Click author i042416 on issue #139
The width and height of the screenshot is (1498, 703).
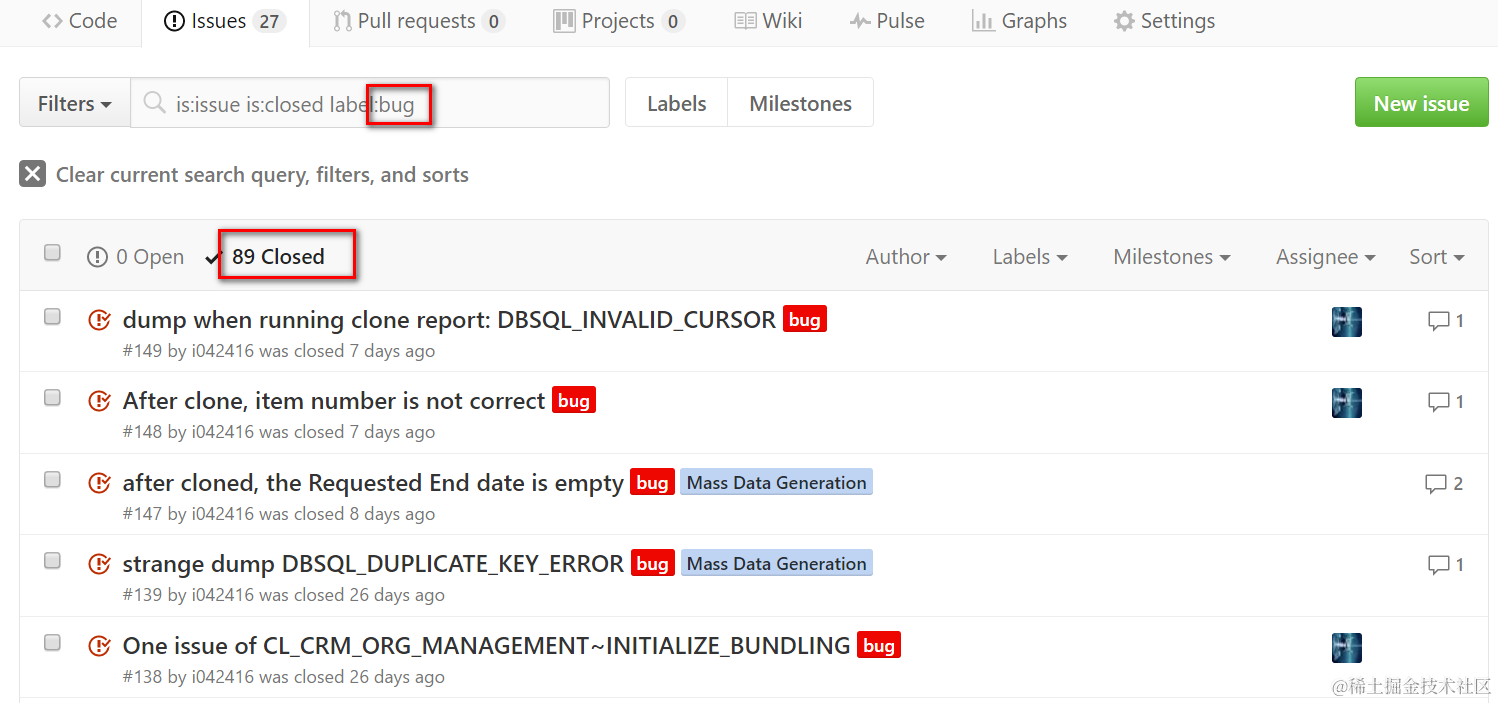click(223, 595)
